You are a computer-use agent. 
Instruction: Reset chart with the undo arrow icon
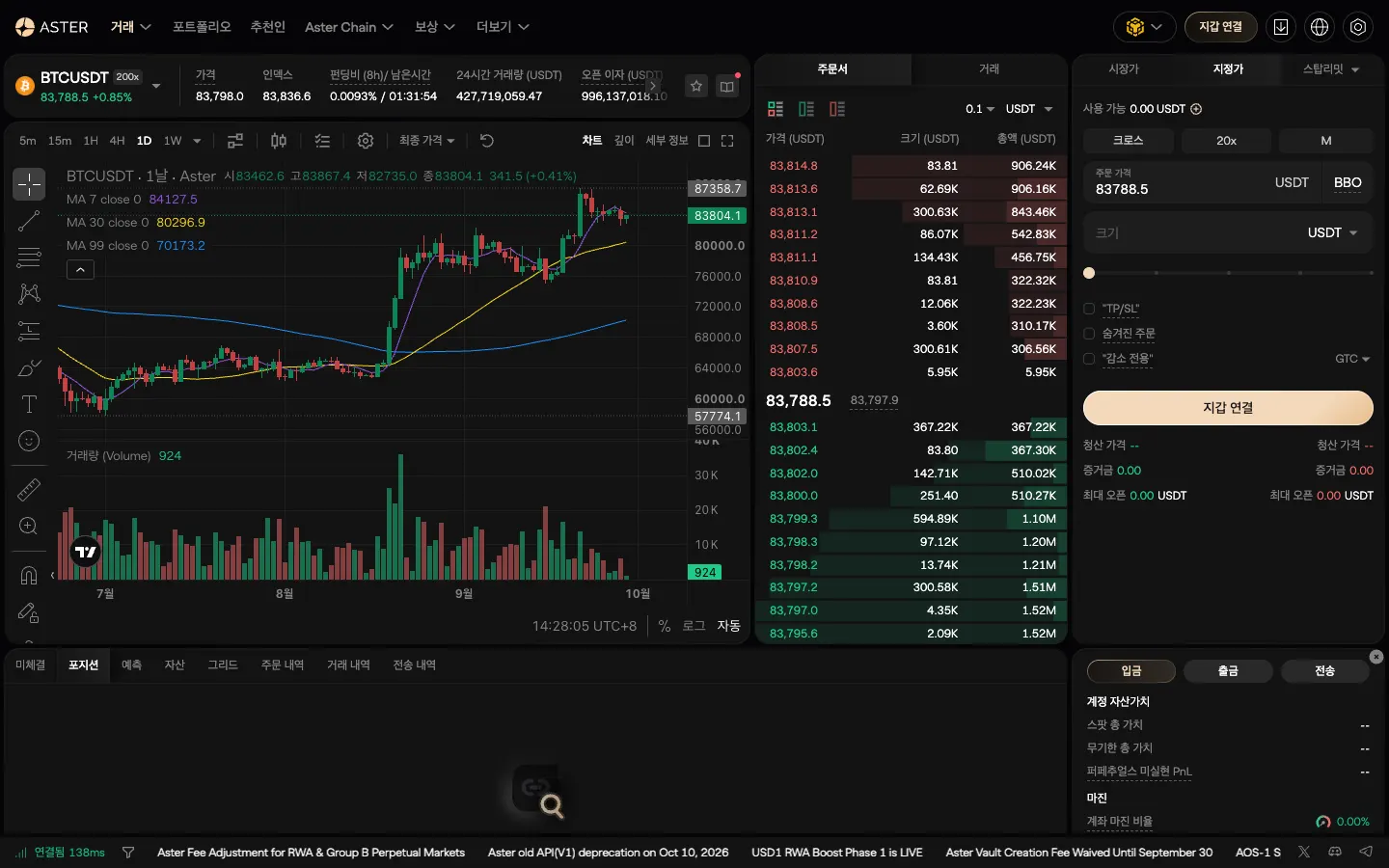tap(487, 141)
